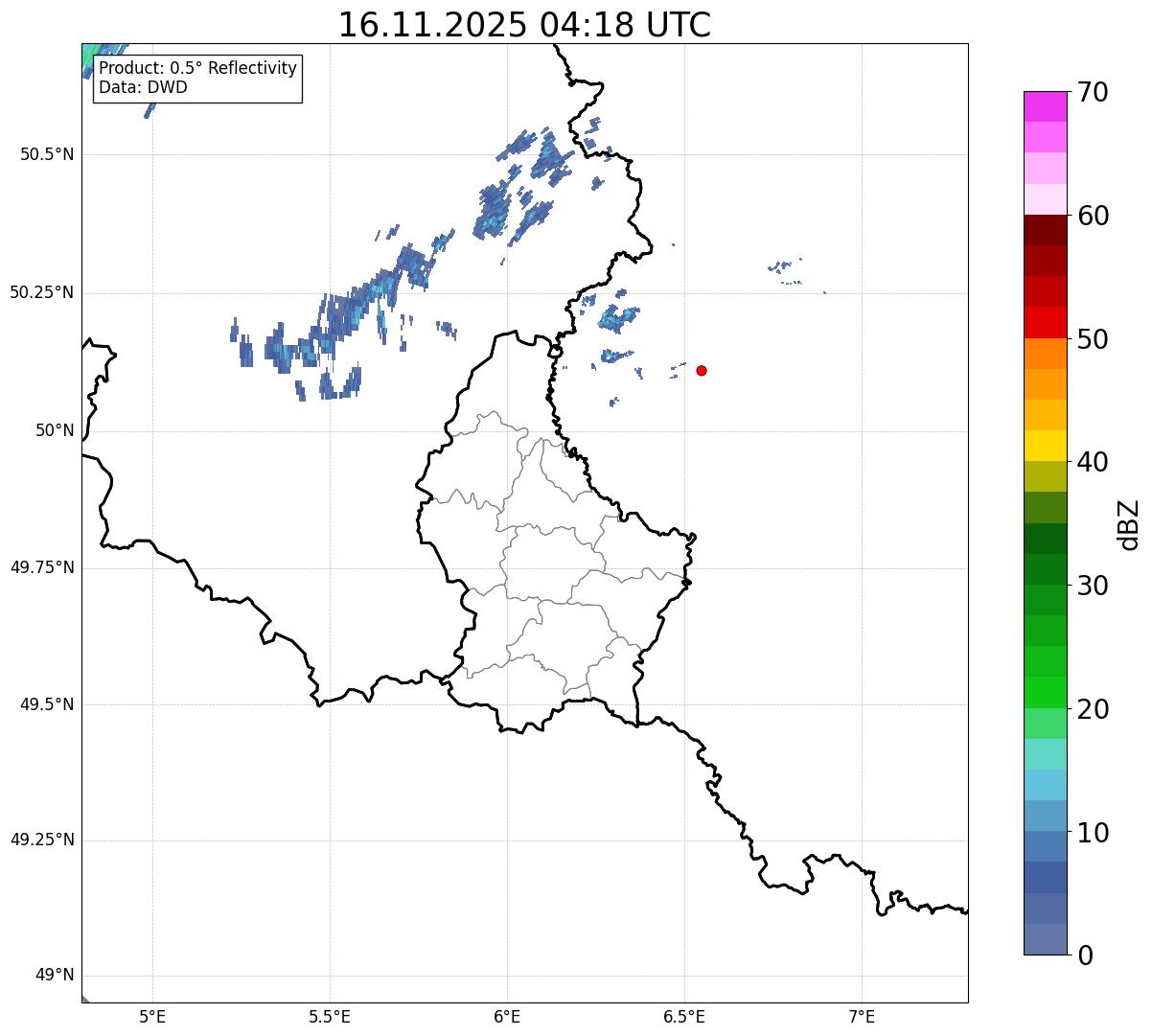Viewport: 1152px width, 1036px height.
Task: Click the colorbar tick label 20
Action: (x=1093, y=710)
